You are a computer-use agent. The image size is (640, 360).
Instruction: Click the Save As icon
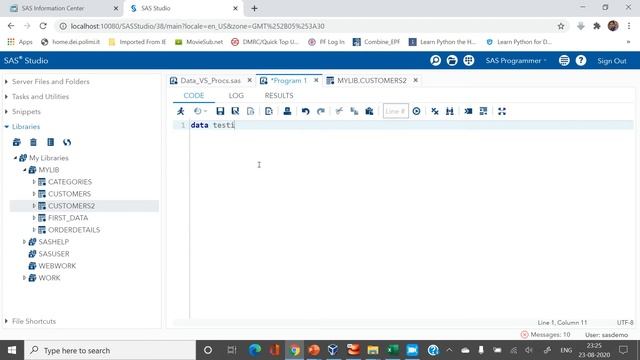[235, 111]
